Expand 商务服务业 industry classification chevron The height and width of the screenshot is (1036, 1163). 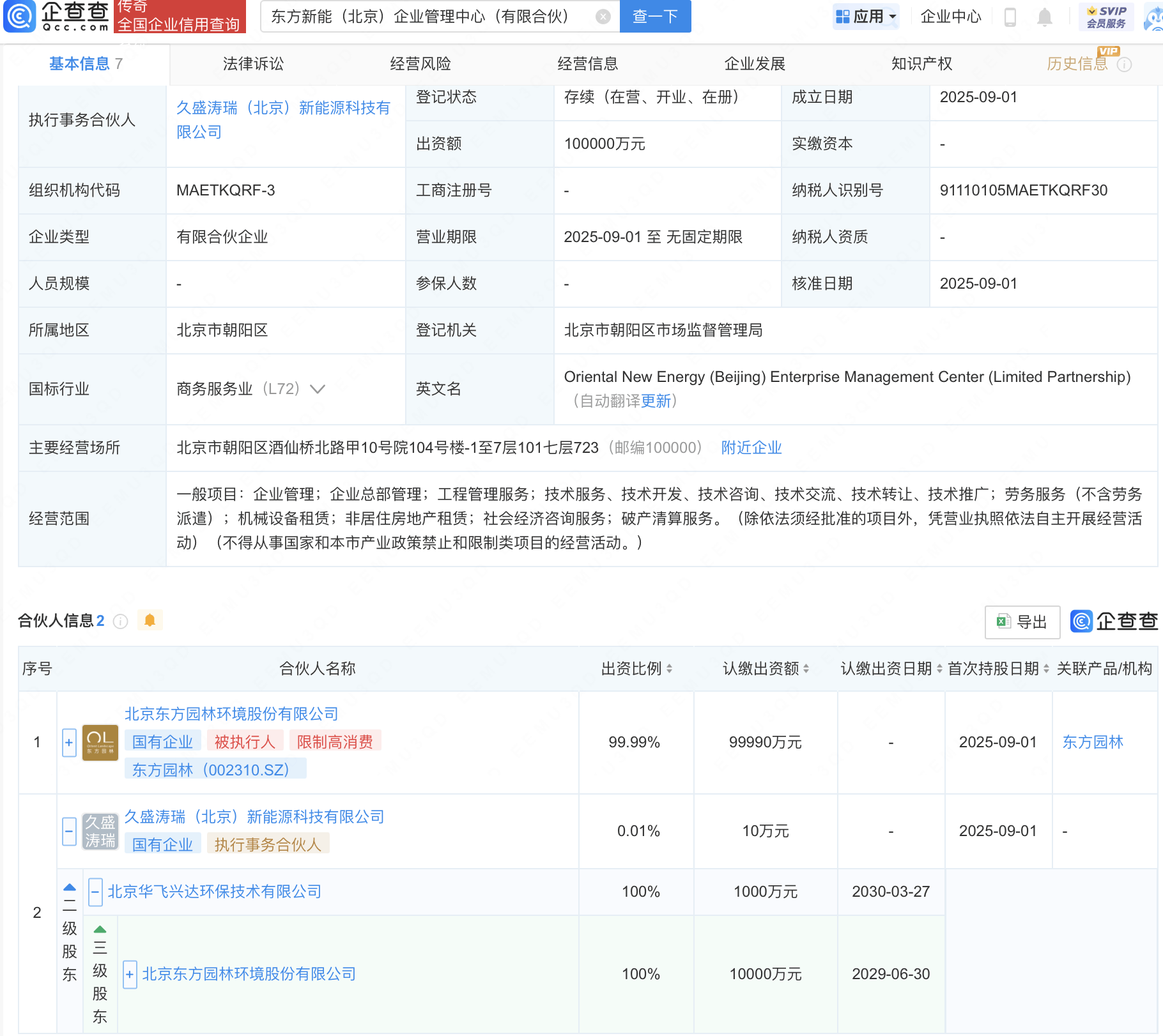pyautogui.click(x=318, y=389)
